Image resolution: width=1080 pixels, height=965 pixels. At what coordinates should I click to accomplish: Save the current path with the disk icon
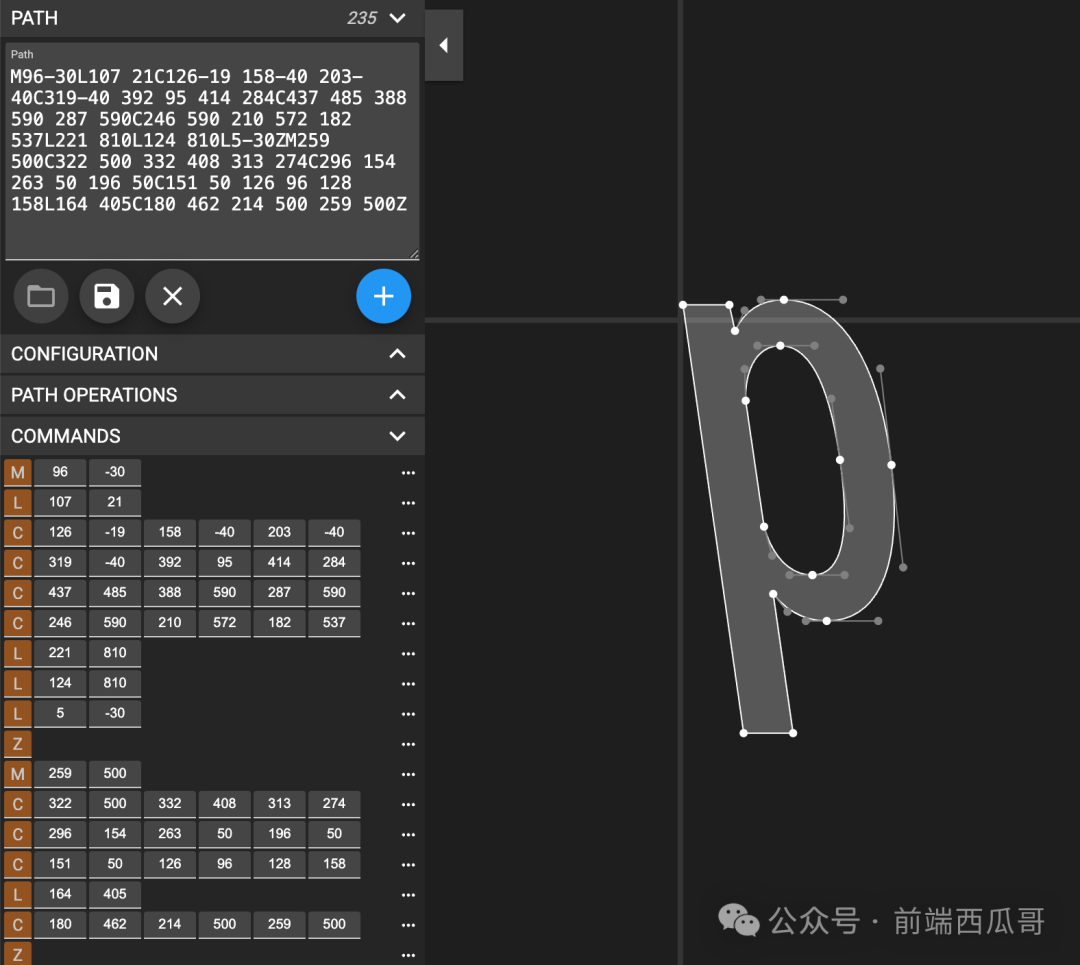106,296
